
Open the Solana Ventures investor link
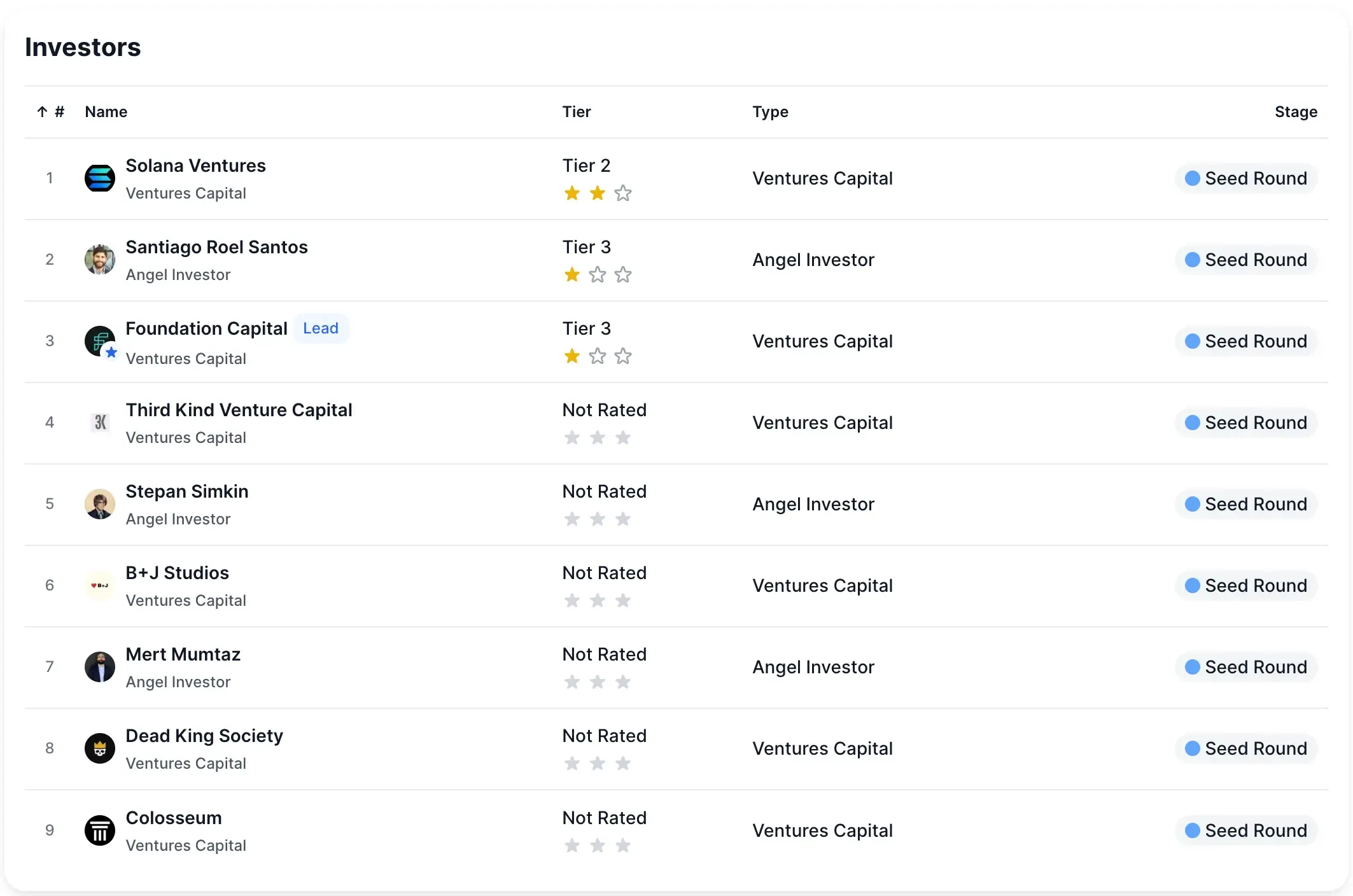(195, 166)
